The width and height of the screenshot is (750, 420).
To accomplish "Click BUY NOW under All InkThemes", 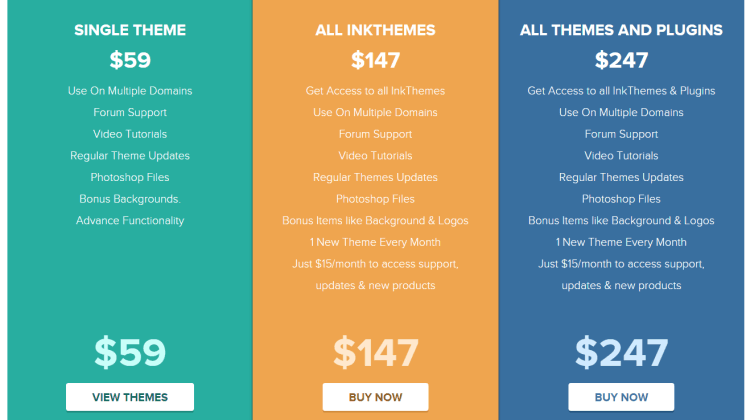I will coord(375,397).
